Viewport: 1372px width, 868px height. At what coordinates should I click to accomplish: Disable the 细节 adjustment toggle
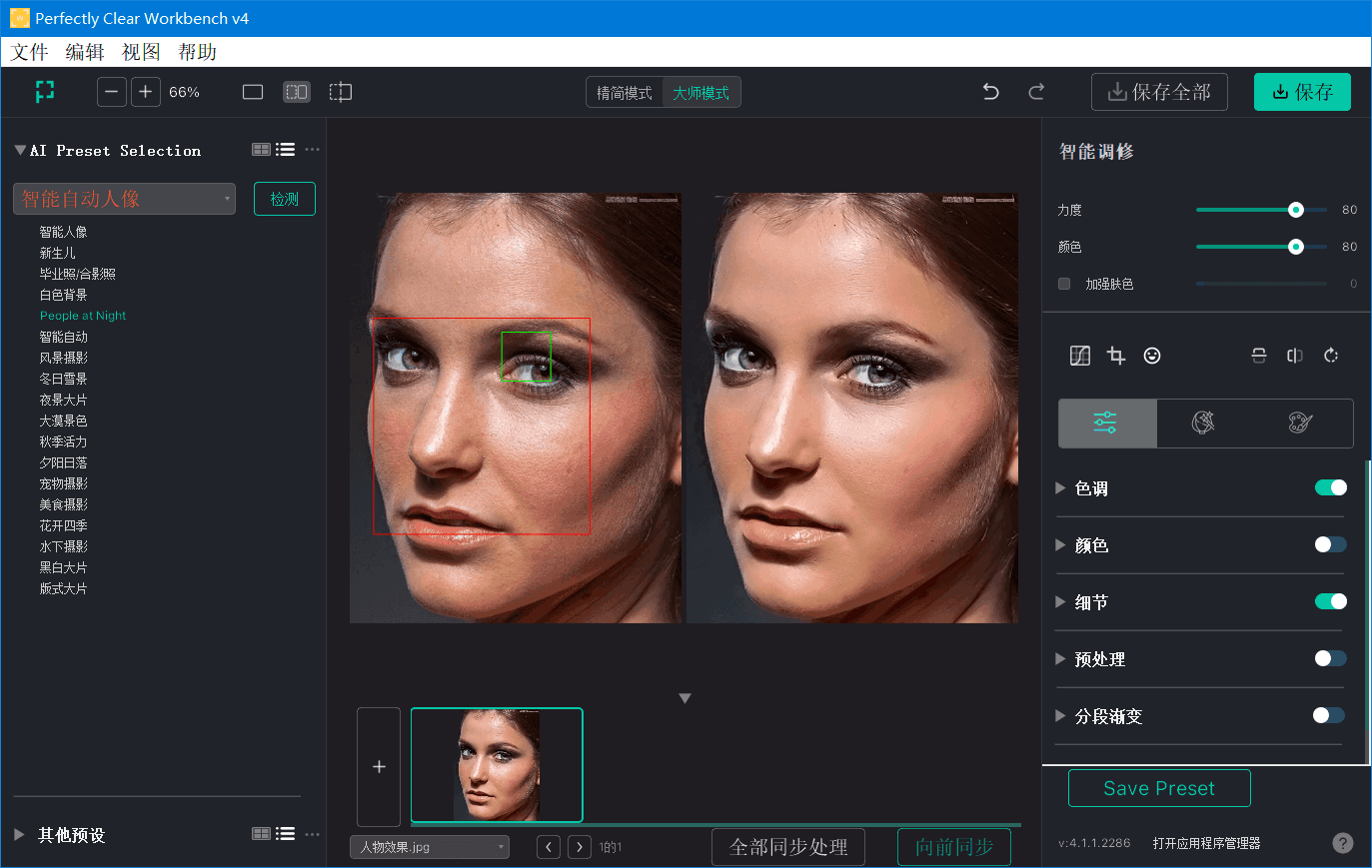tap(1330, 600)
